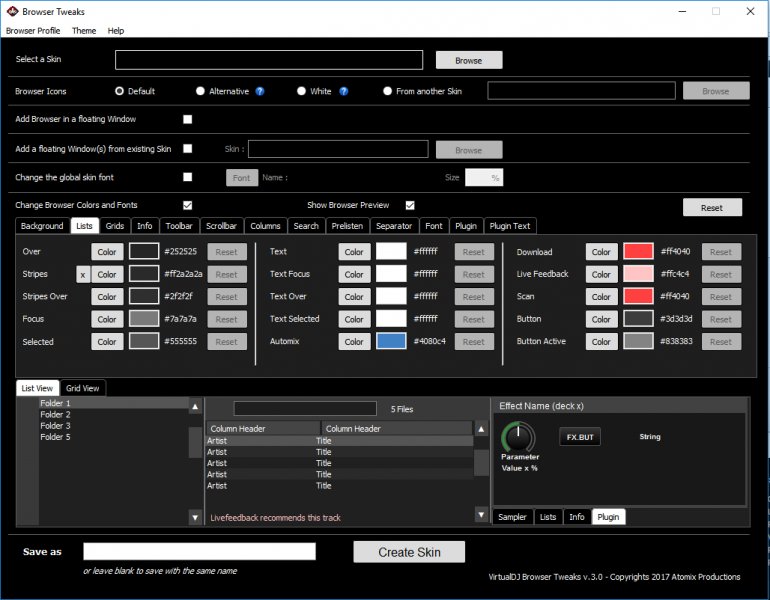The image size is (770, 600).
Task: Switch to the Columns tab
Action: tap(265, 226)
